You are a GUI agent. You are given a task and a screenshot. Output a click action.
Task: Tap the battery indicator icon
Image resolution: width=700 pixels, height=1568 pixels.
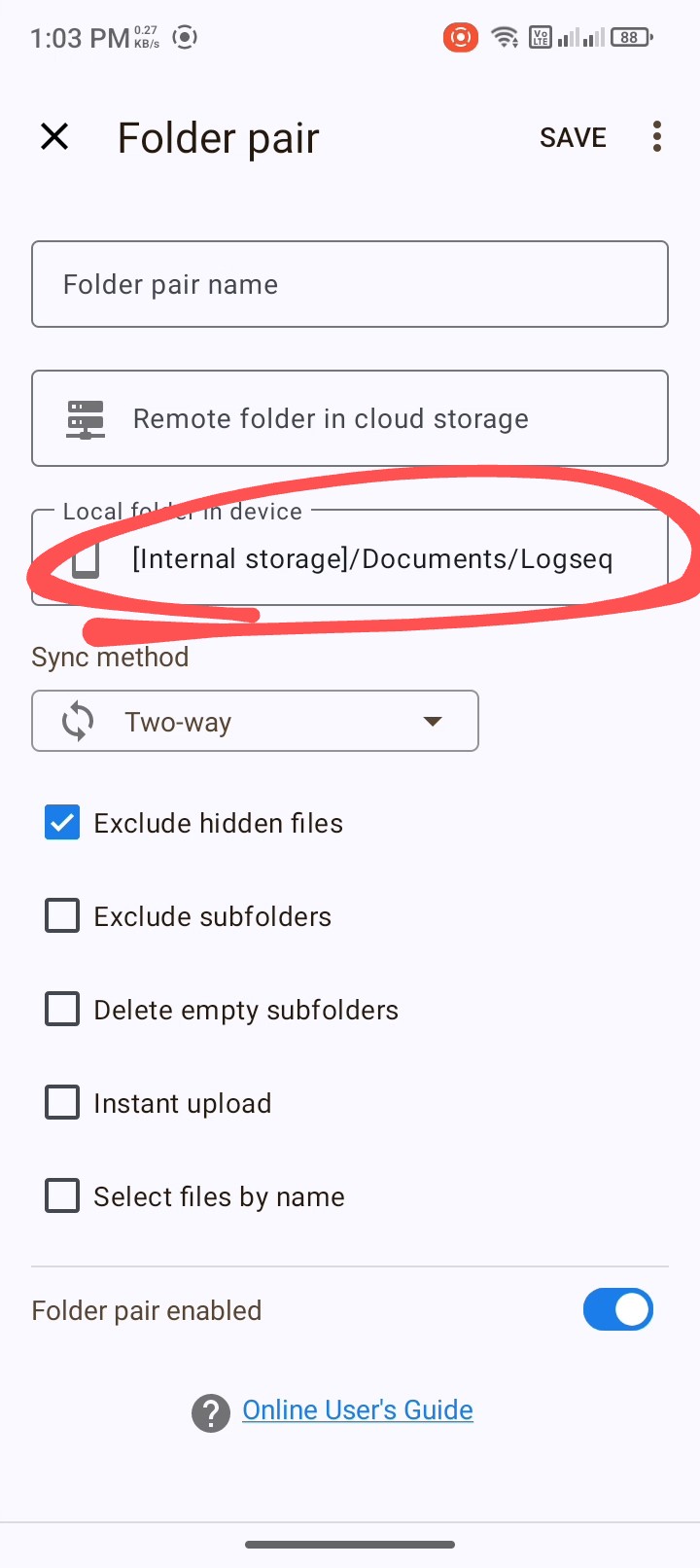(x=631, y=38)
